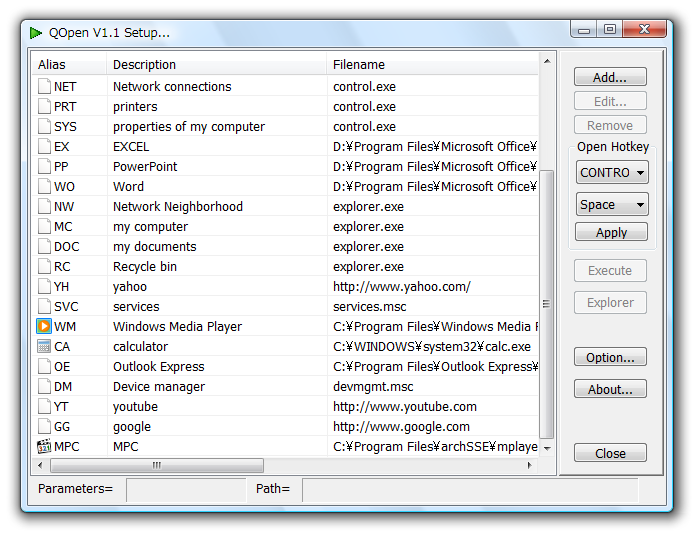Click the file icon next to NET alias
Viewport: 697px width, 534px height.
pyautogui.click(x=44, y=87)
